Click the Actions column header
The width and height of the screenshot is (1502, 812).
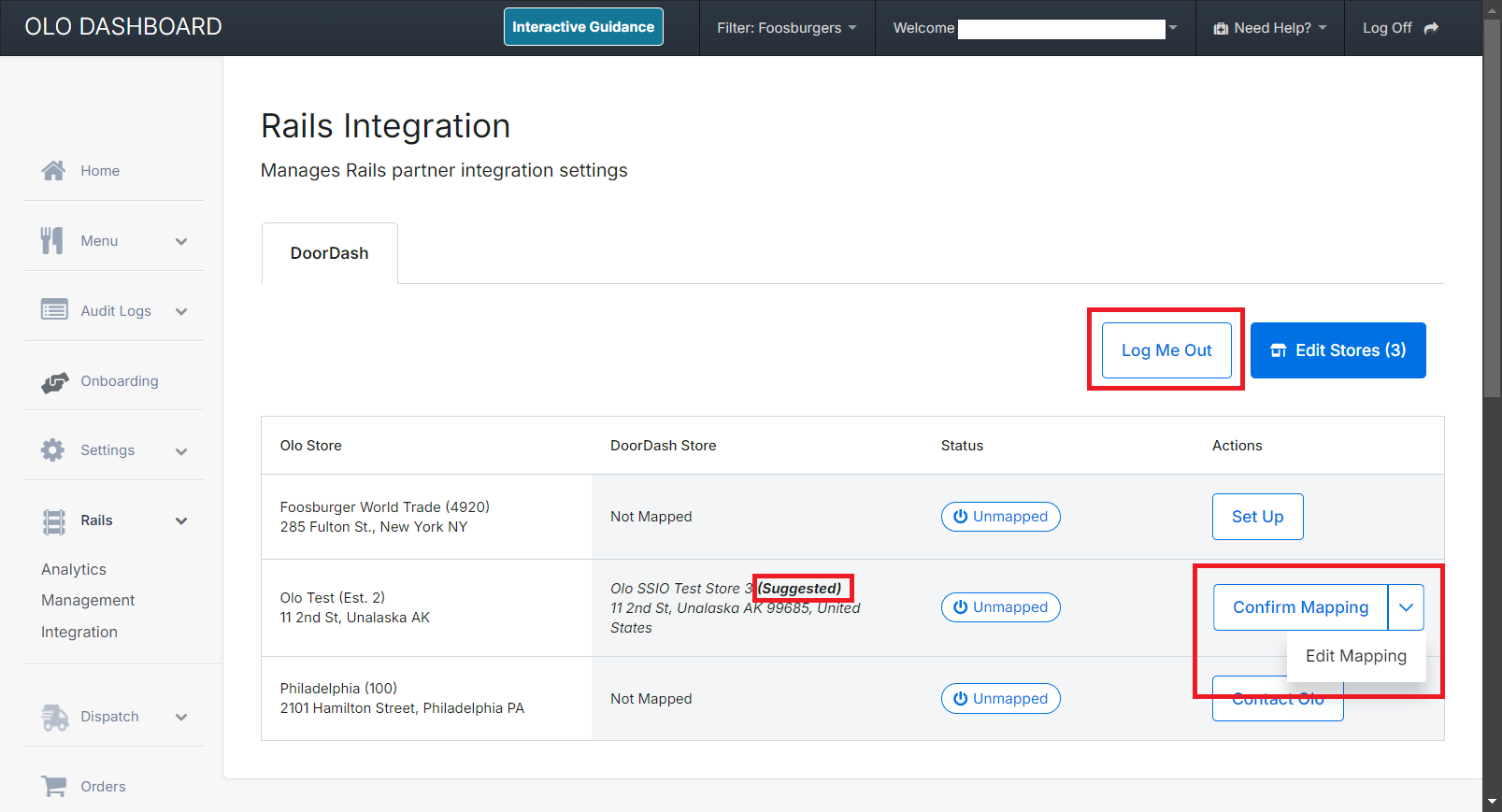(1237, 446)
